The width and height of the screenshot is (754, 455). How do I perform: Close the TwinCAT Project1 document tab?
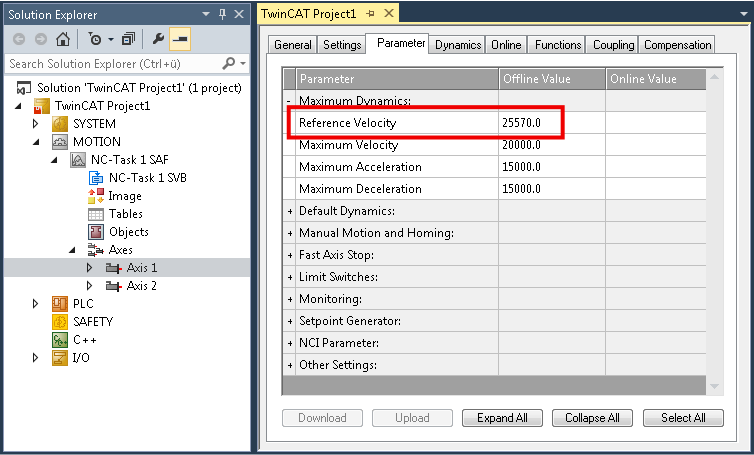389,13
